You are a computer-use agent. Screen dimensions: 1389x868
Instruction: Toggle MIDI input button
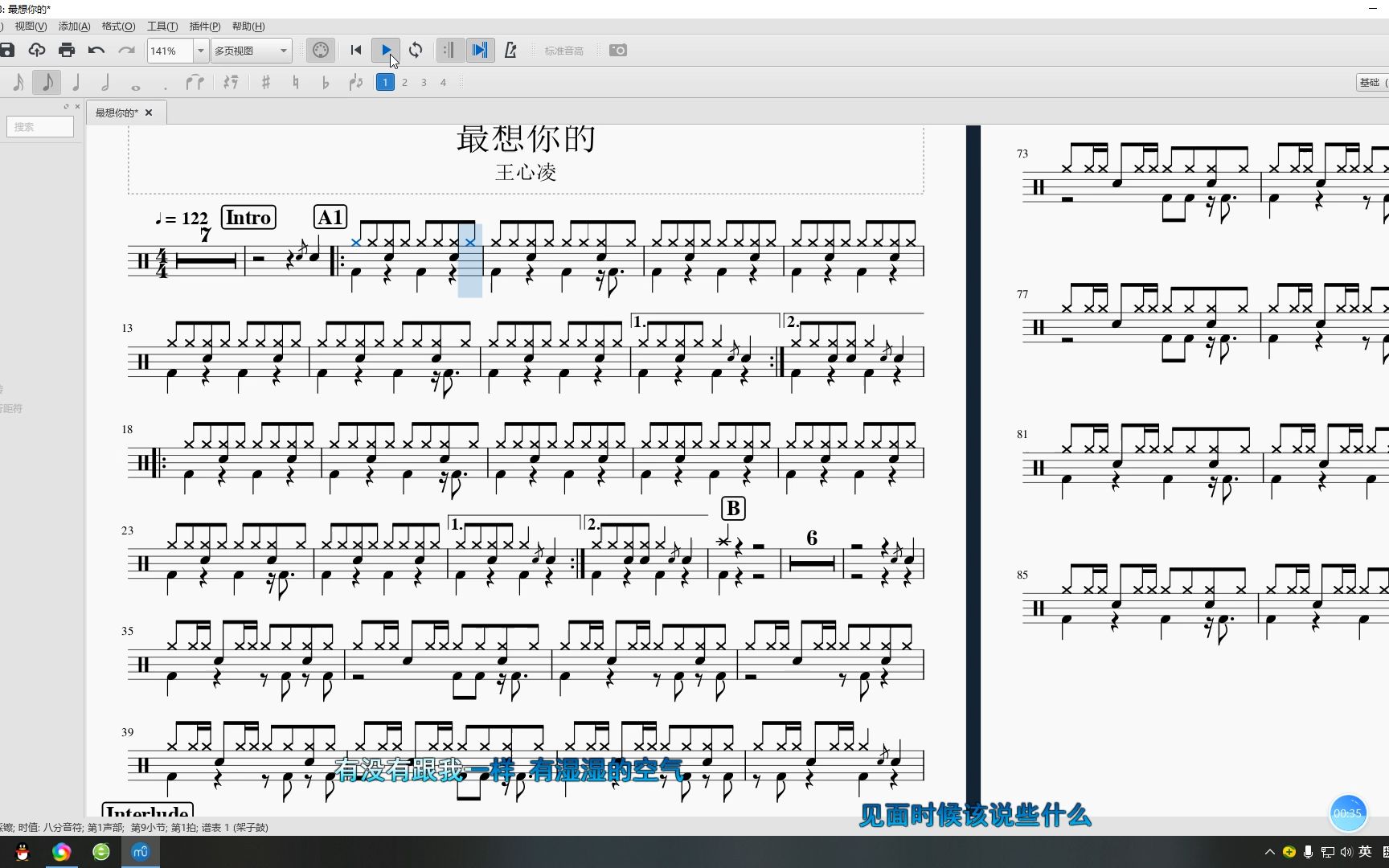[320, 50]
